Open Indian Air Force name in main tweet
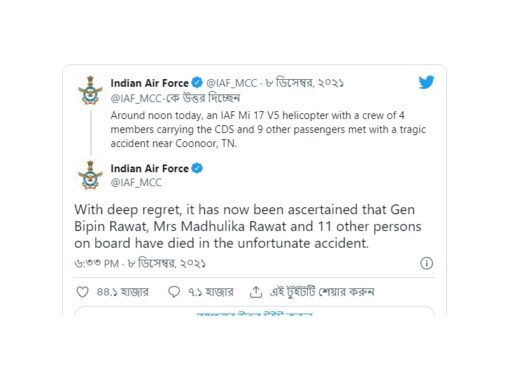This screenshot has width=531, height=371. coord(149,168)
